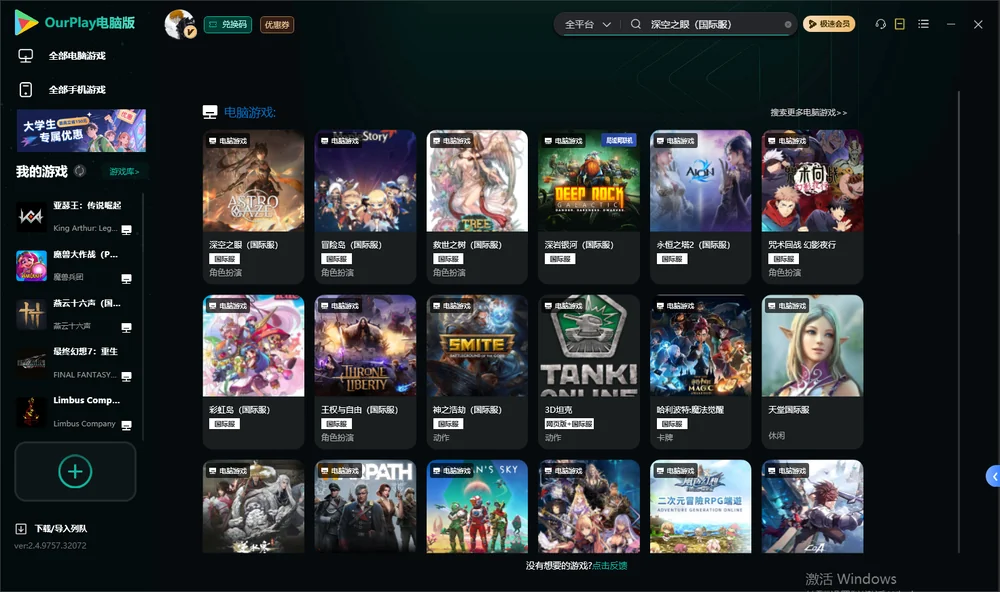Image resolution: width=1000 pixels, height=592 pixels.
Task: Click the 局域网联机 badge on Deep Rock card
Action: (619, 140)
